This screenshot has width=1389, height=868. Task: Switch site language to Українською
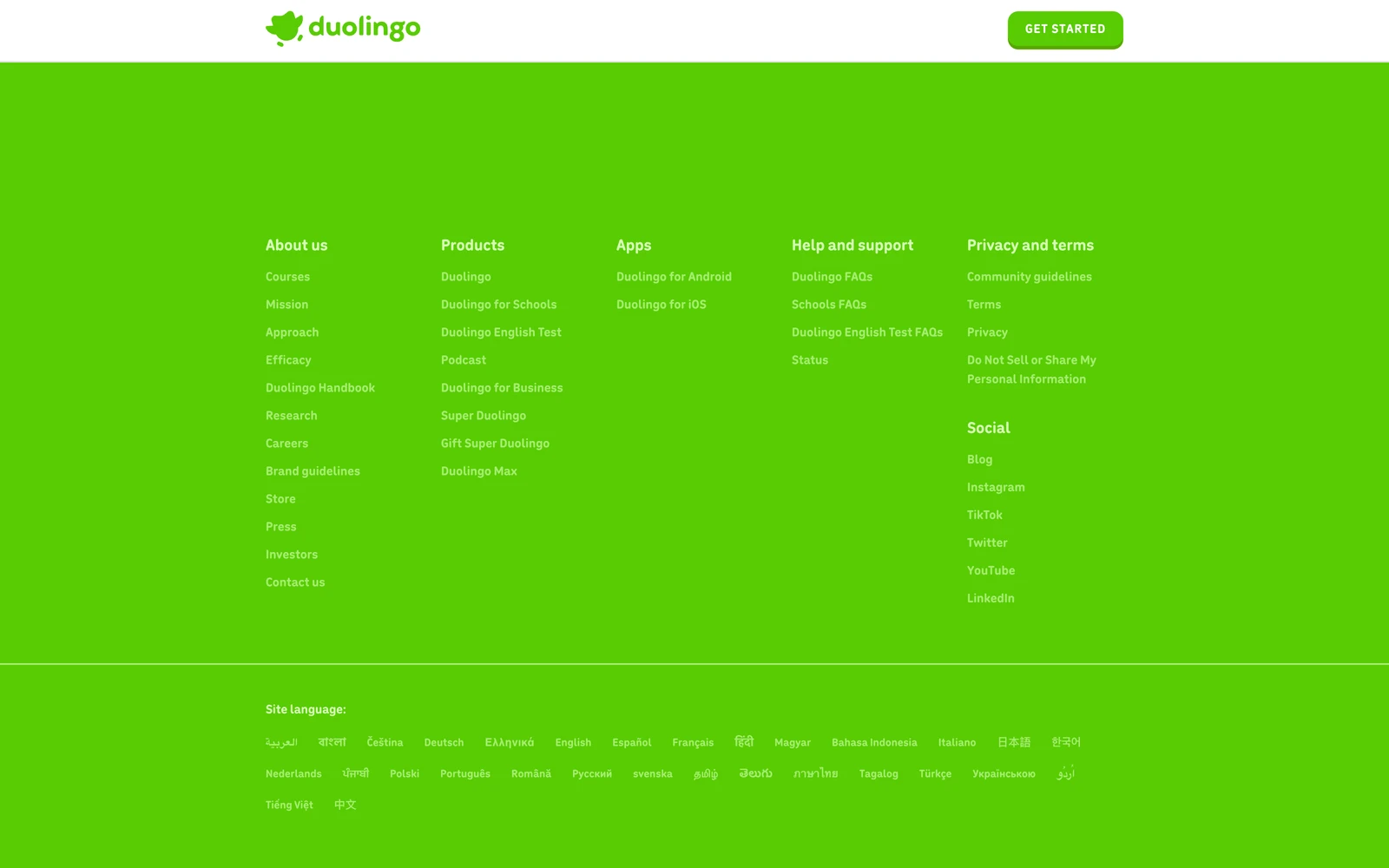tap(1004, 774)
